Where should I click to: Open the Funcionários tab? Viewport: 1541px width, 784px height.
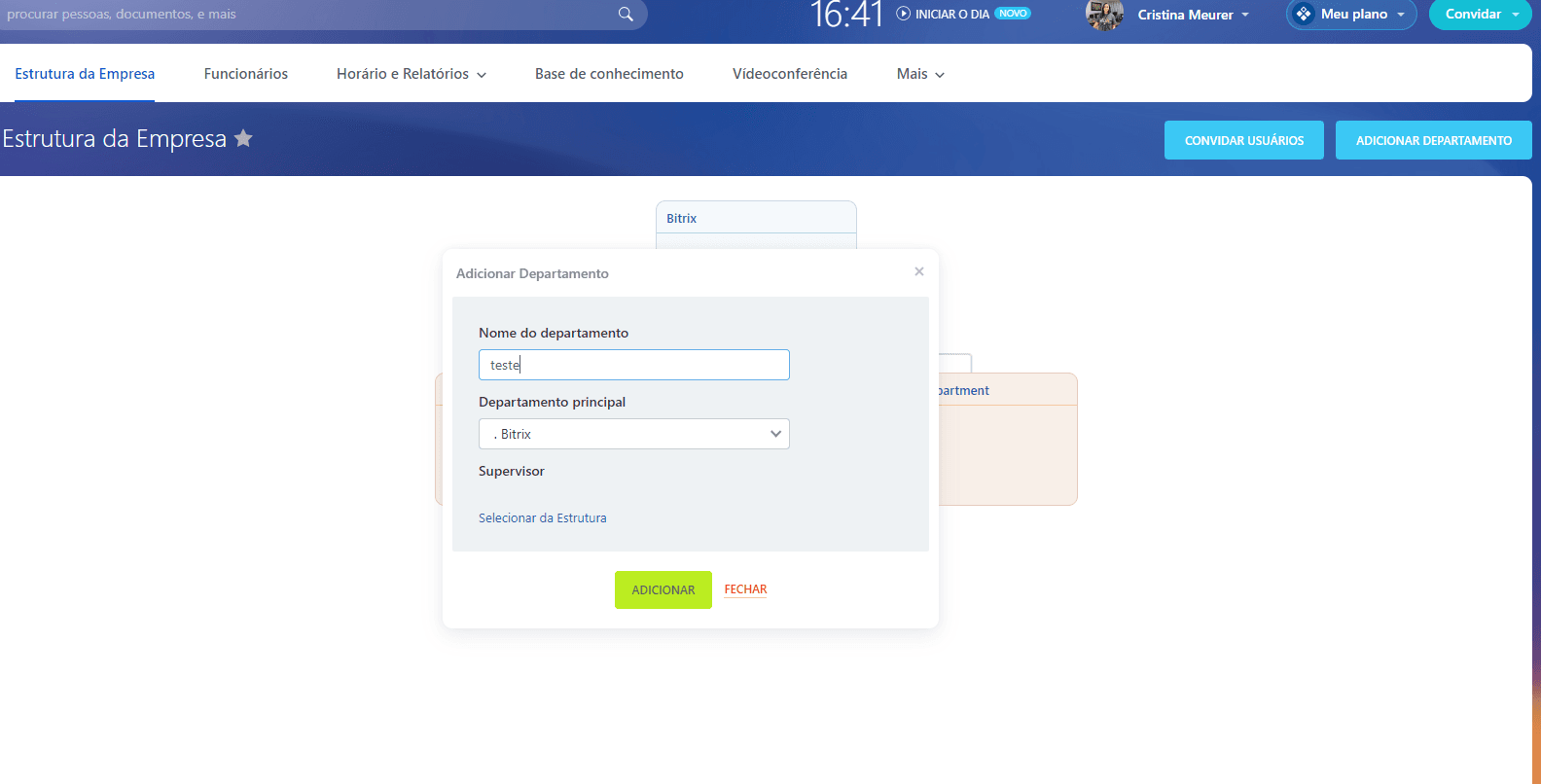[246, 74]
